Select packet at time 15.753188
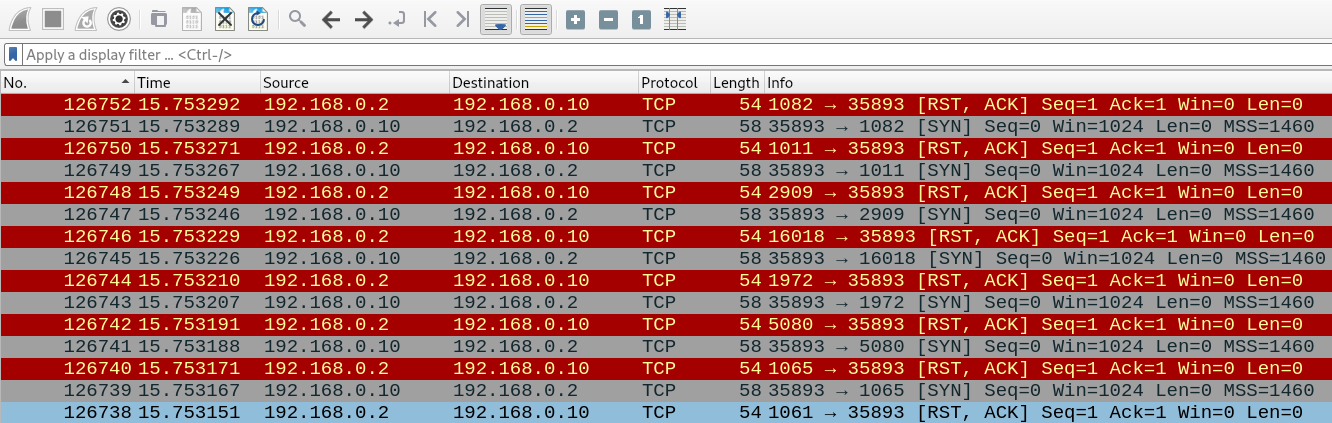 (666, 346)
